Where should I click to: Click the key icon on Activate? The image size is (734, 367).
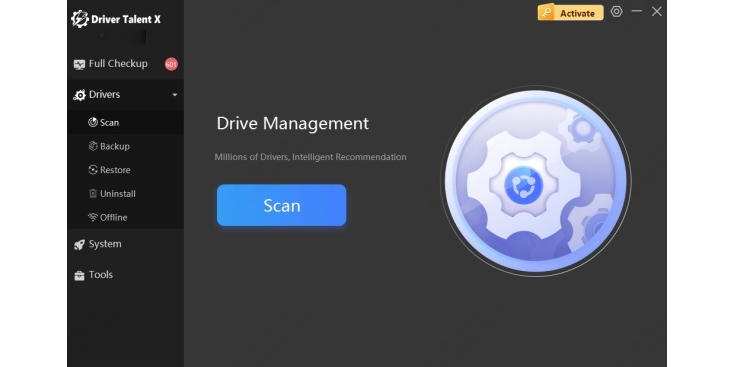545,13
